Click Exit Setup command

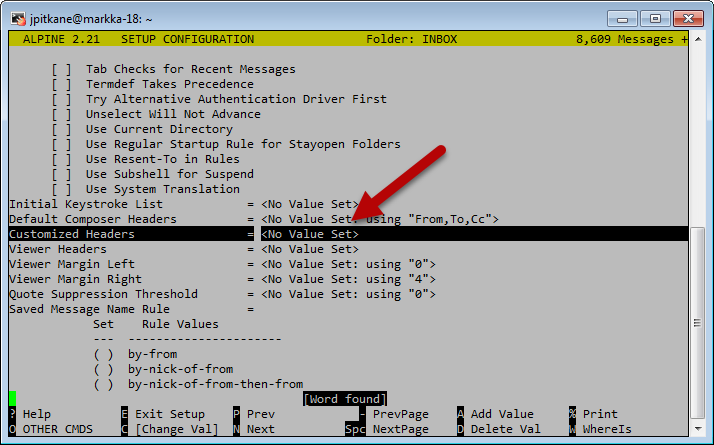pos(163,414)
